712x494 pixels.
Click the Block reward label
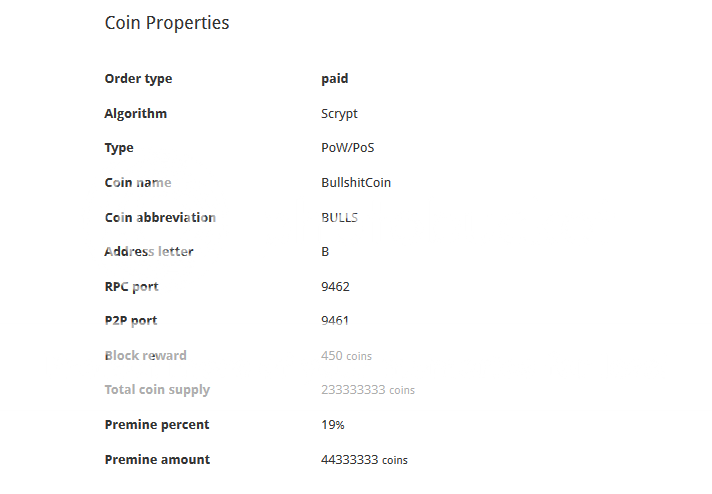(x=146, y=356)
